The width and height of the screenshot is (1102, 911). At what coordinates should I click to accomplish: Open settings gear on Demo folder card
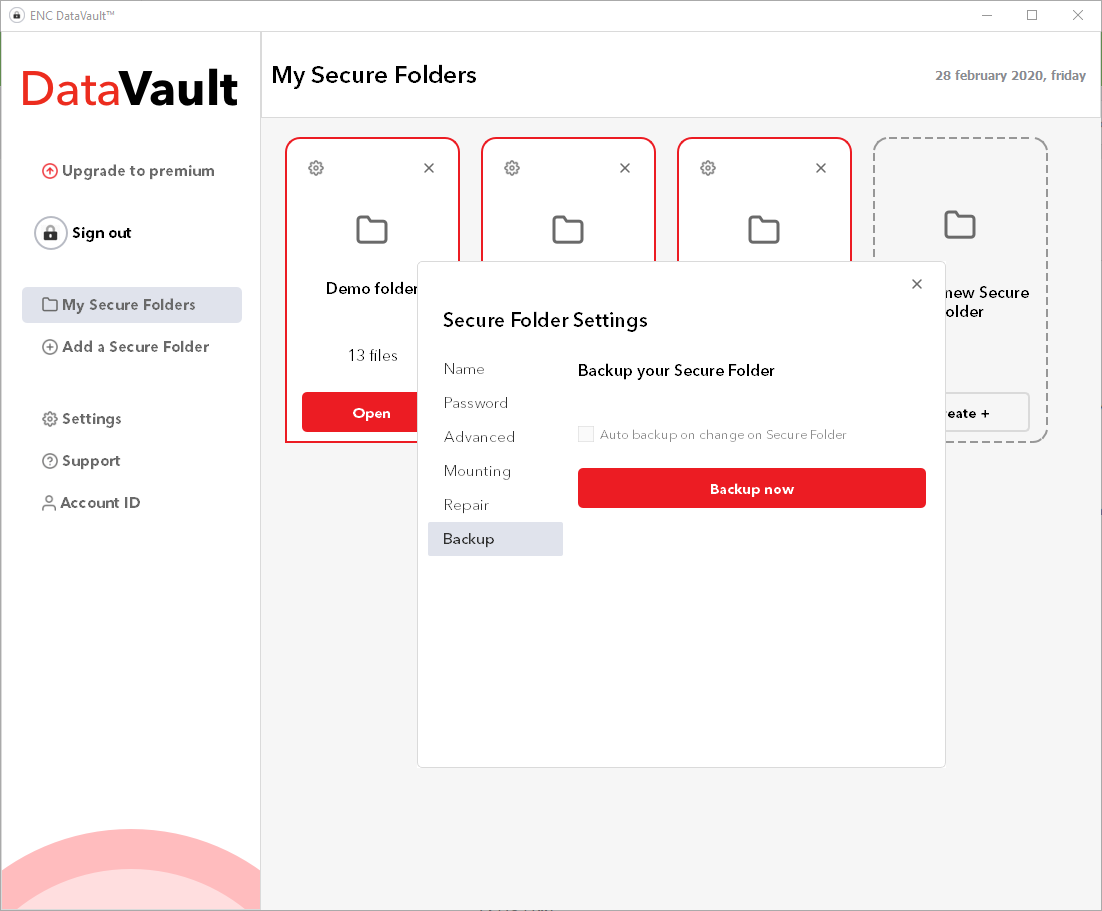[x=316, y=168]
